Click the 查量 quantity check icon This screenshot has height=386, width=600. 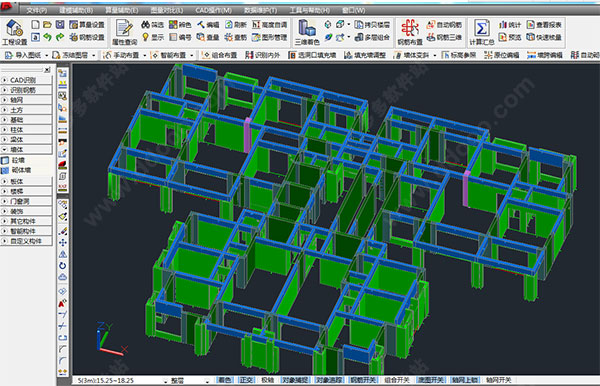[x=201, y=37]
